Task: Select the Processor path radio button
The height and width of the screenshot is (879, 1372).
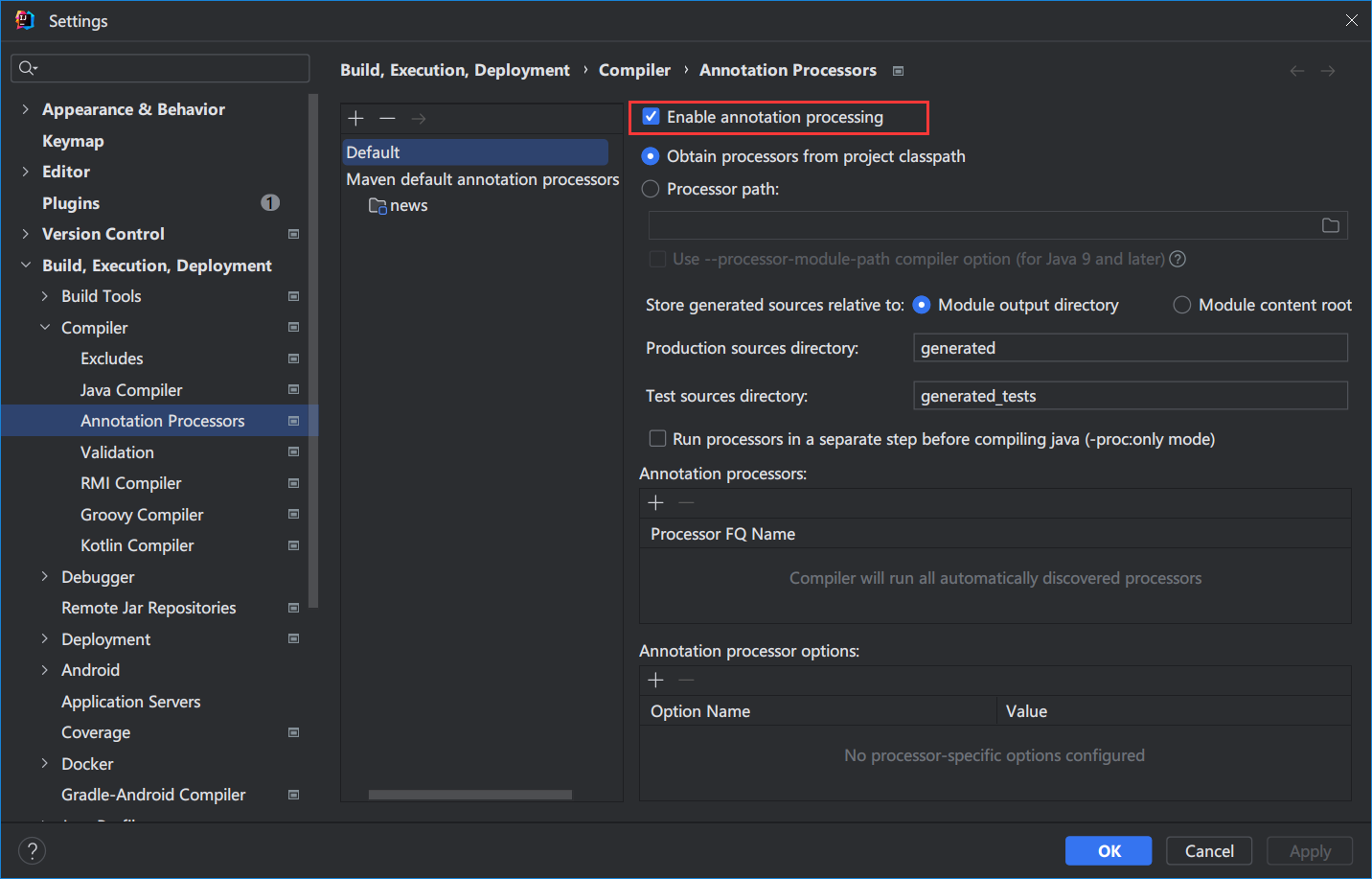Action: pos(651,189)
